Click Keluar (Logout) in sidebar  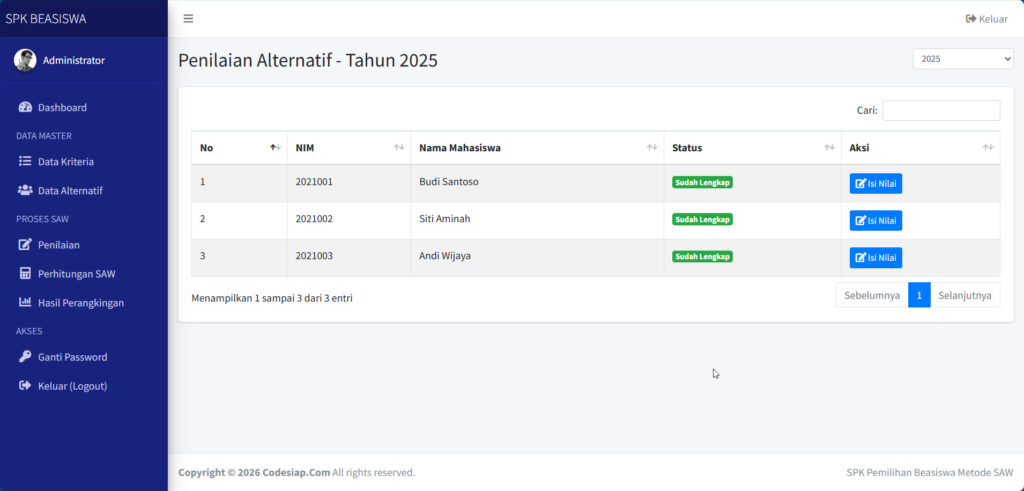coord(72,385)
